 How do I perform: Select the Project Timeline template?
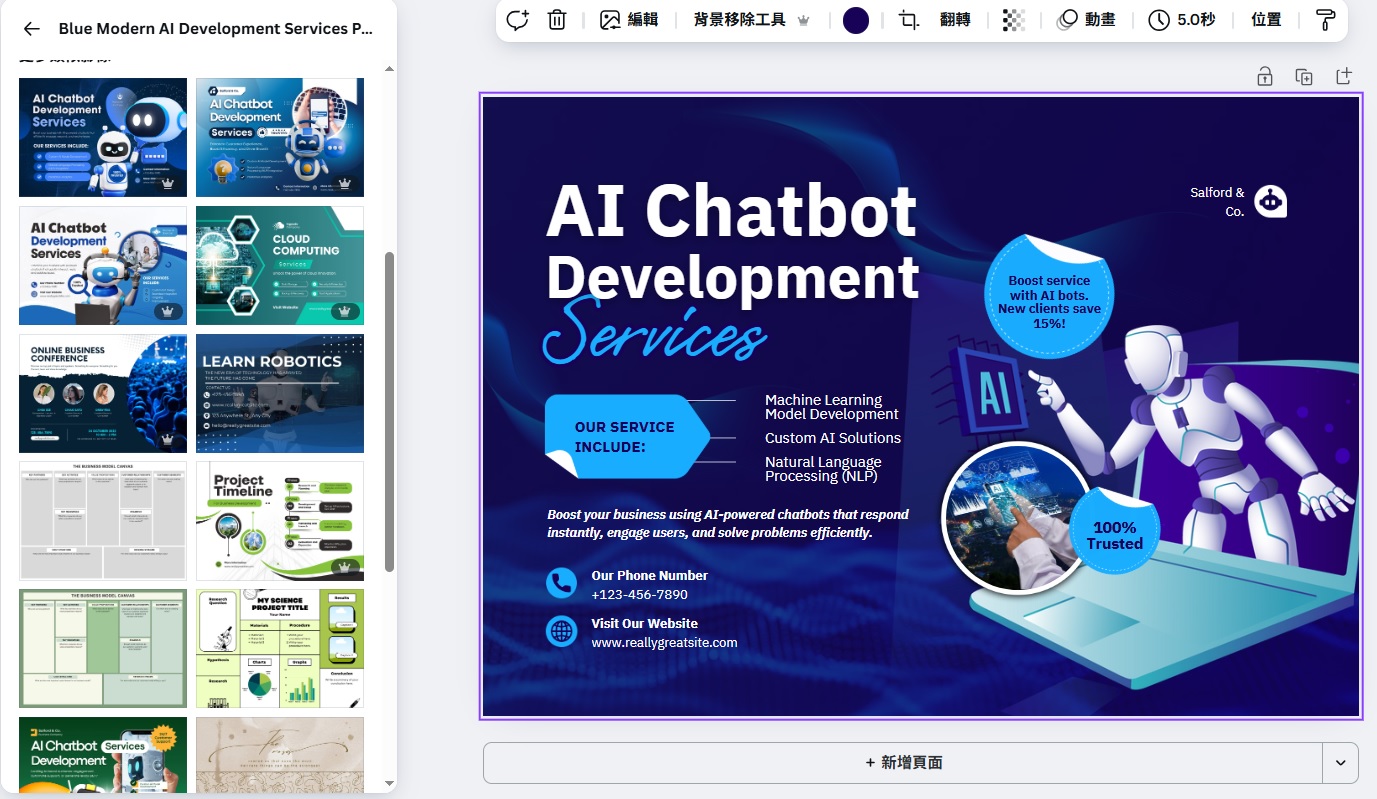280,521
